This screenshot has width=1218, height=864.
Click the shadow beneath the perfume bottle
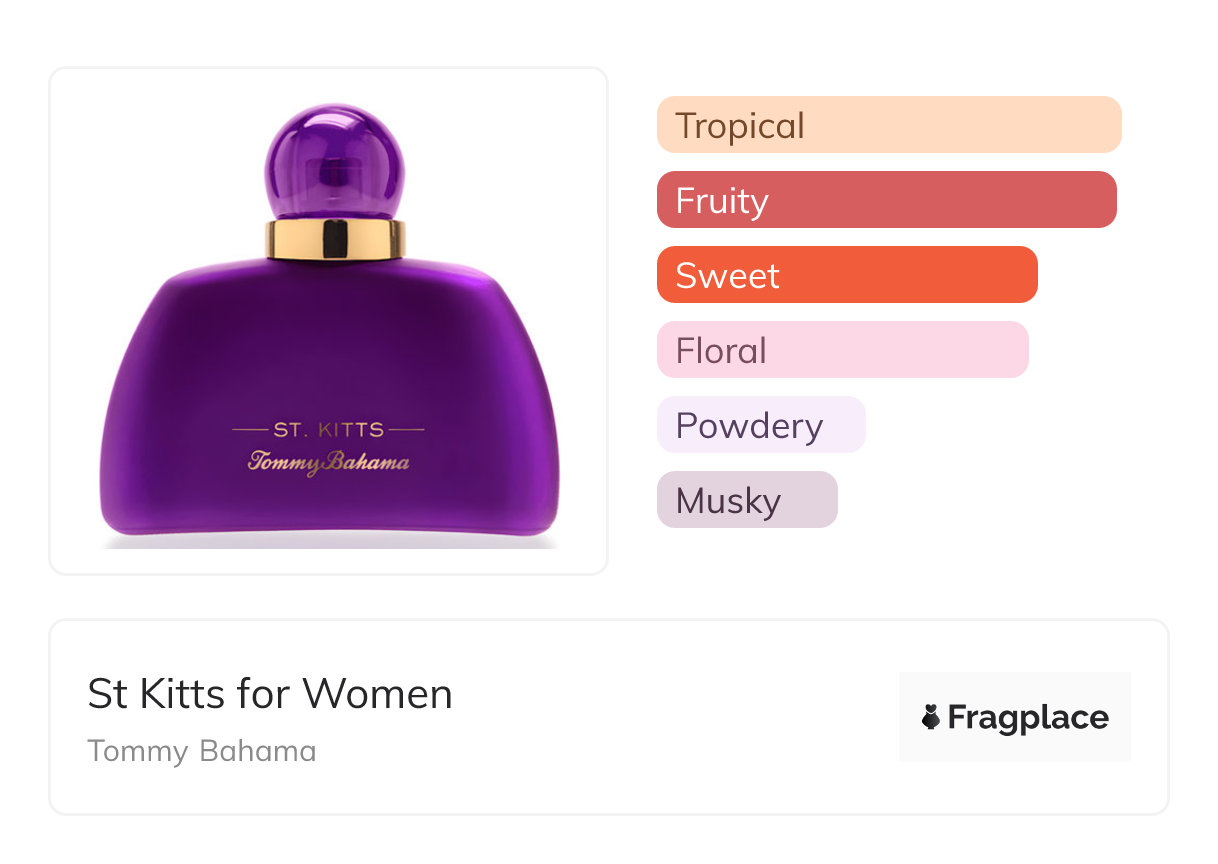(x=329, y=541)
